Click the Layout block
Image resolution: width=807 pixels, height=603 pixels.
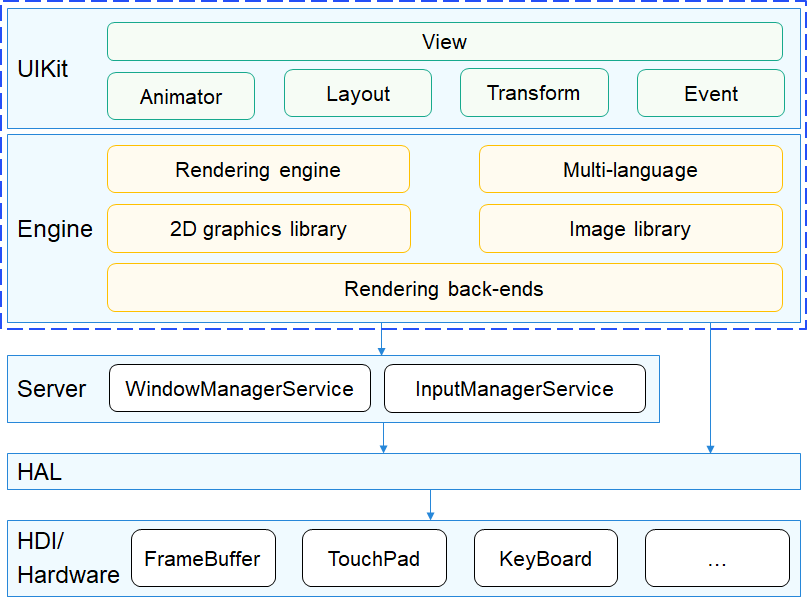click(x=358, y=94)
